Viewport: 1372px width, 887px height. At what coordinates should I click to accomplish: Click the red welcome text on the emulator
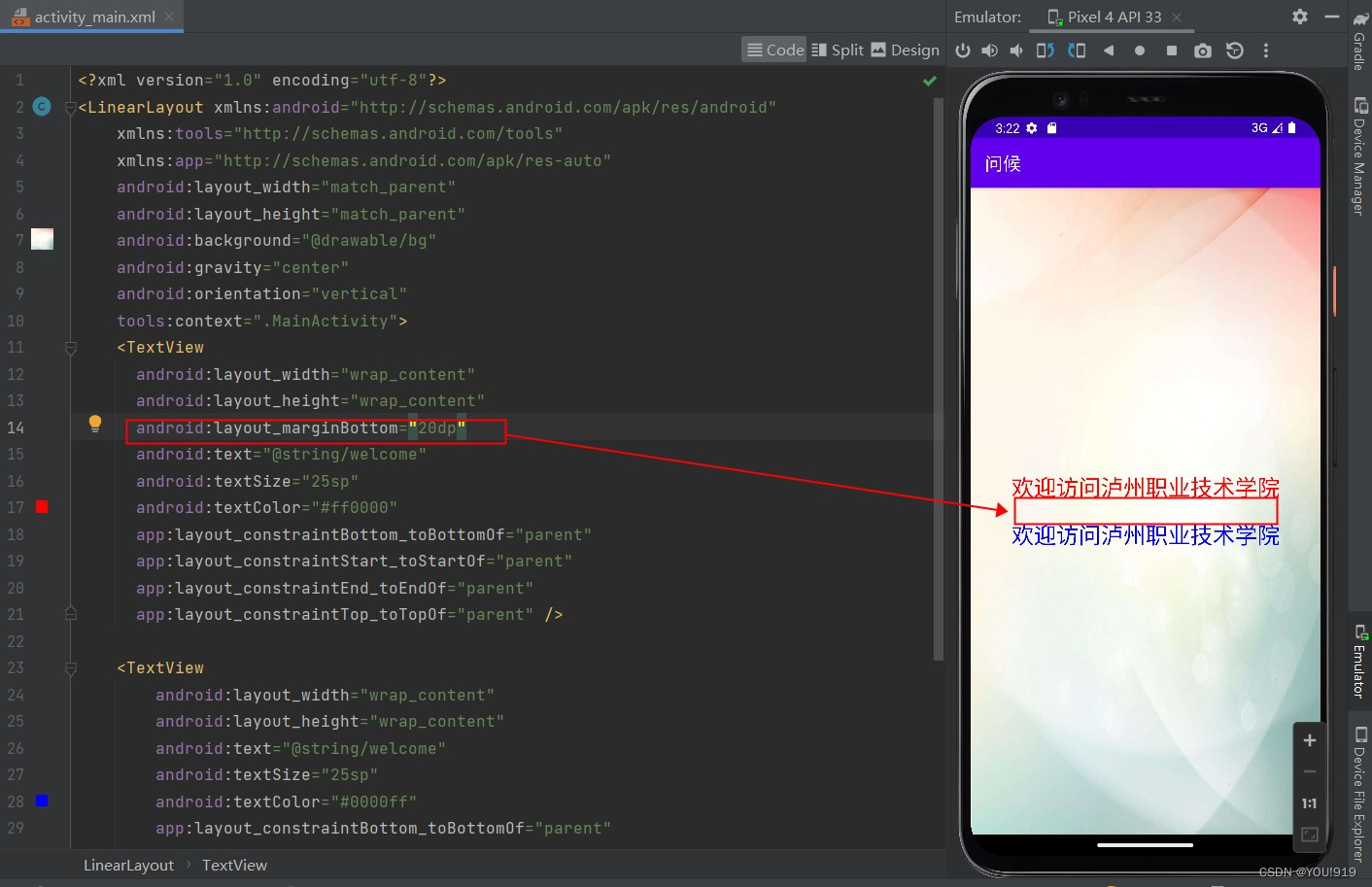coord(1145,487)
